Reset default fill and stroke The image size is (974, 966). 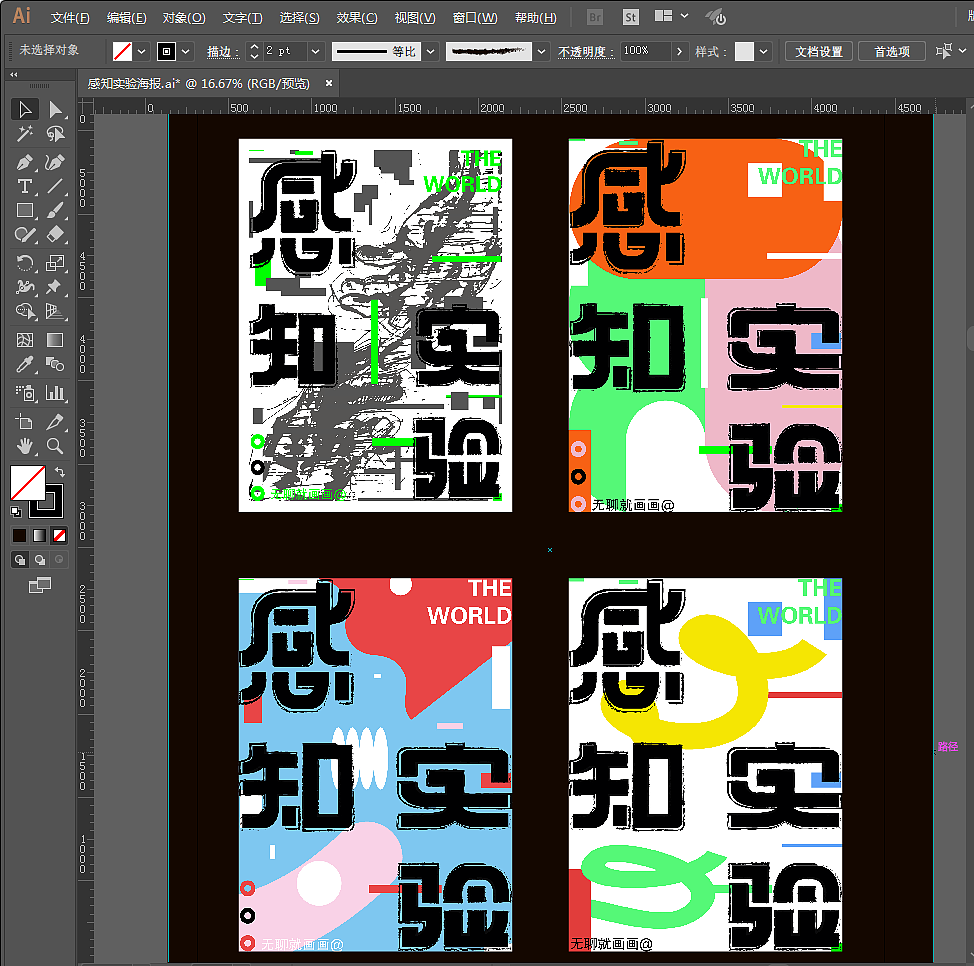pyautogui.click(x=16, y=512)
